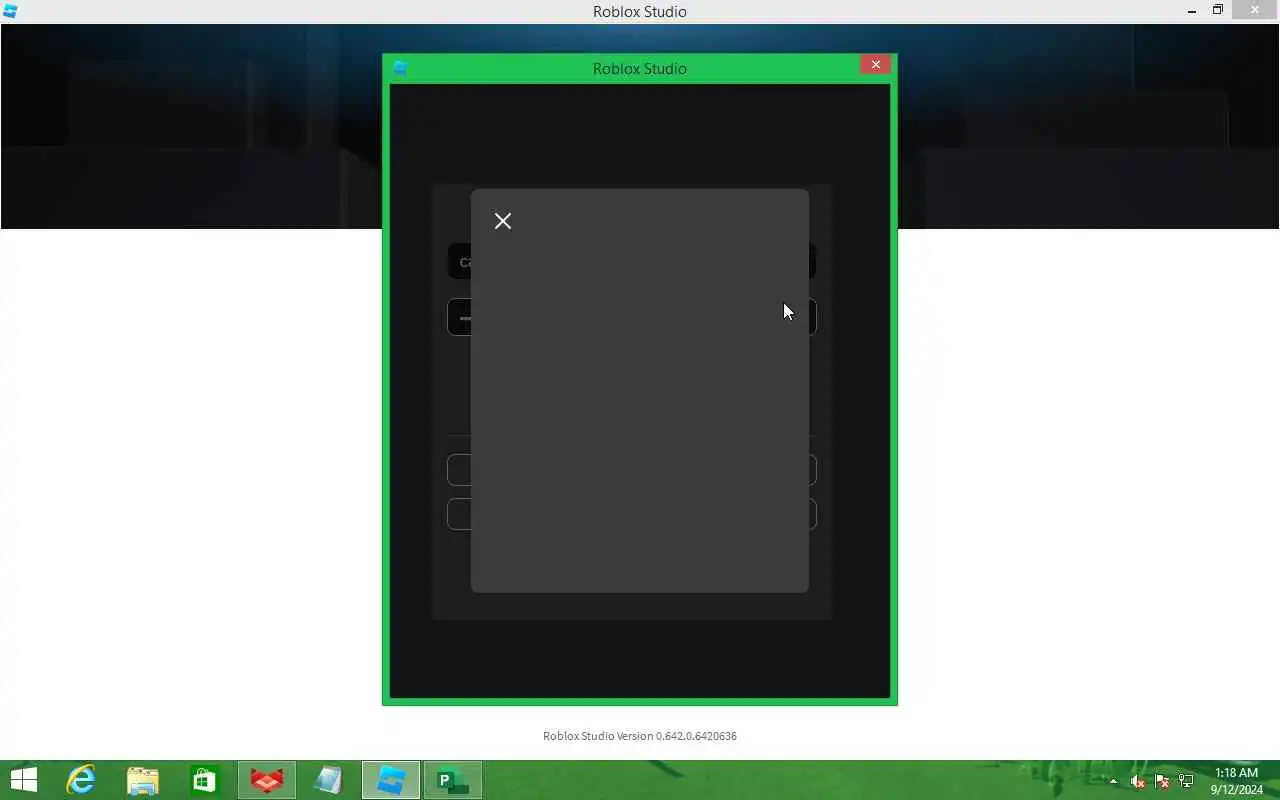The height and width of the screenshot is (800, 1280).
Task: Click the muted volume tray icon
Action: click(1137, 781)
